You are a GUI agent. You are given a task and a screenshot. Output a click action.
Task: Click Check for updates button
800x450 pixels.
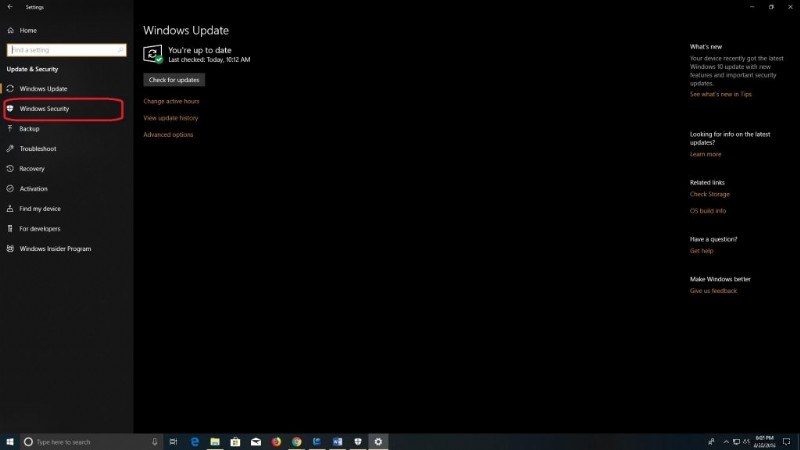tap(174, 80)
